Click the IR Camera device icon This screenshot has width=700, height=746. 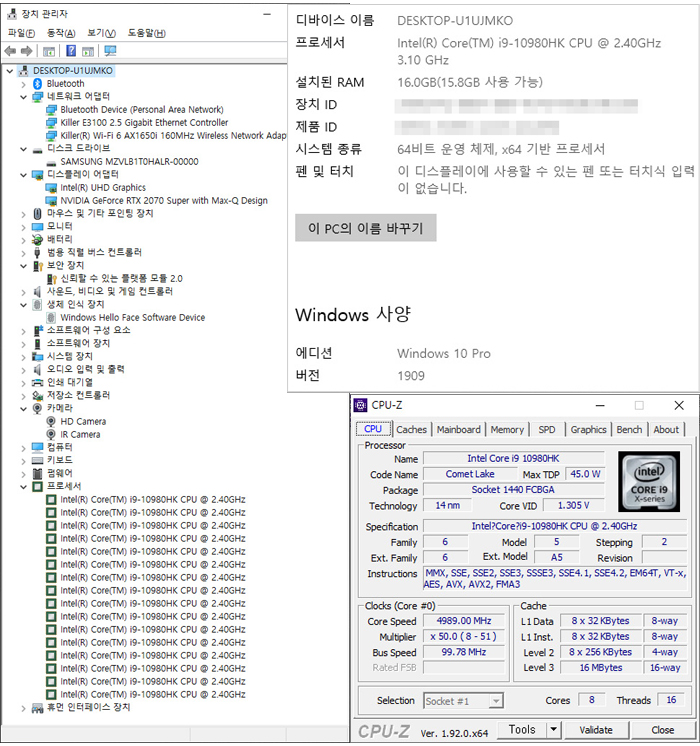[x=51, y=434]
